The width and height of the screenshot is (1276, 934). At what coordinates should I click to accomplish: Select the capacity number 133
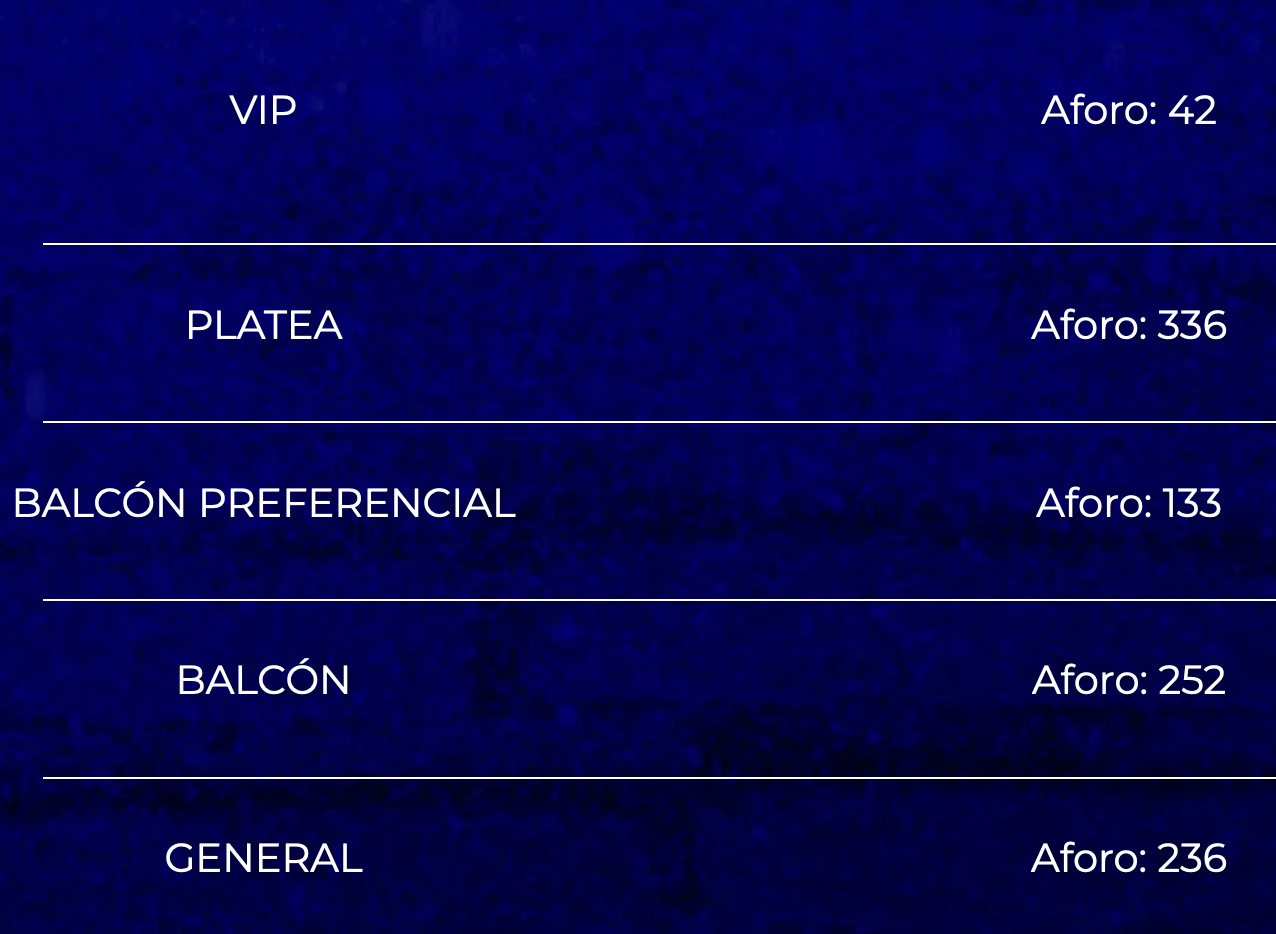1192,503
